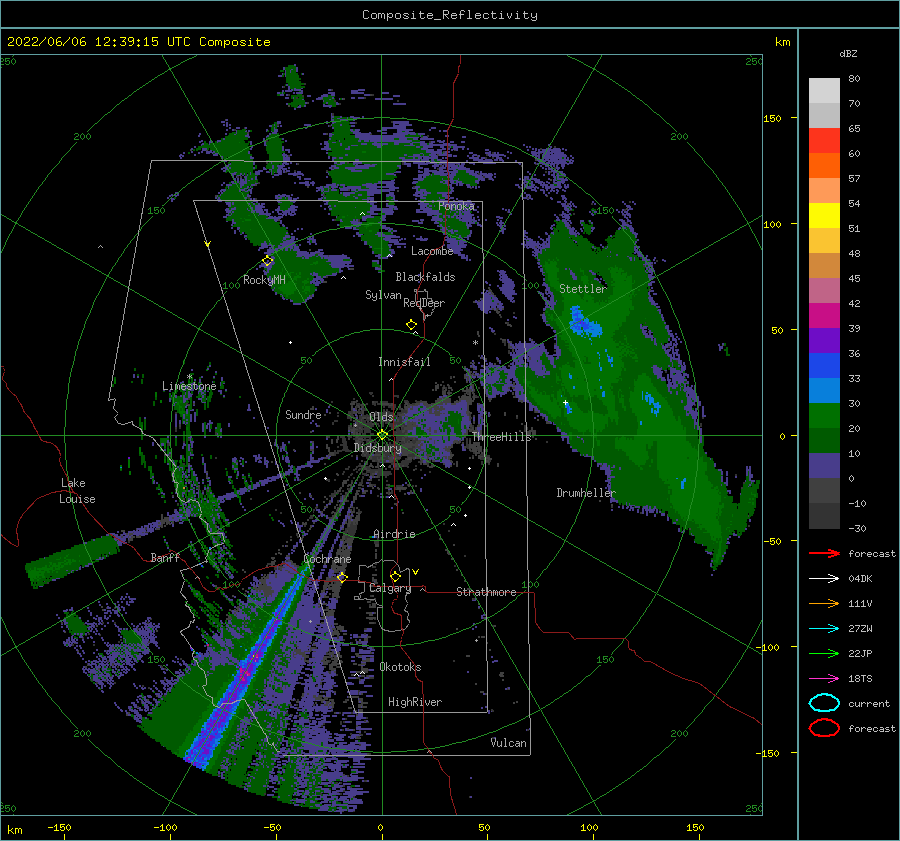Click the Okotoks town label
The image size is (900, 841).
(400, 667)
